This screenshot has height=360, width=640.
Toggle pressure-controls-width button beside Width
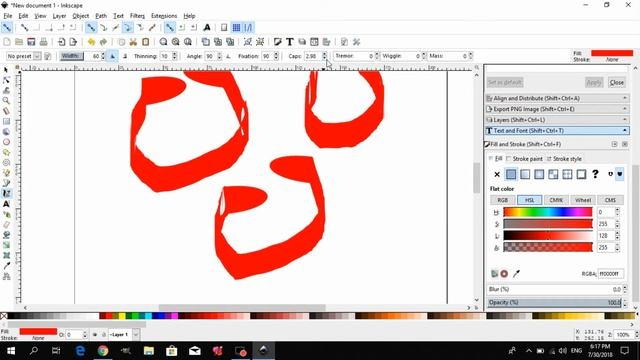(113, 56)
